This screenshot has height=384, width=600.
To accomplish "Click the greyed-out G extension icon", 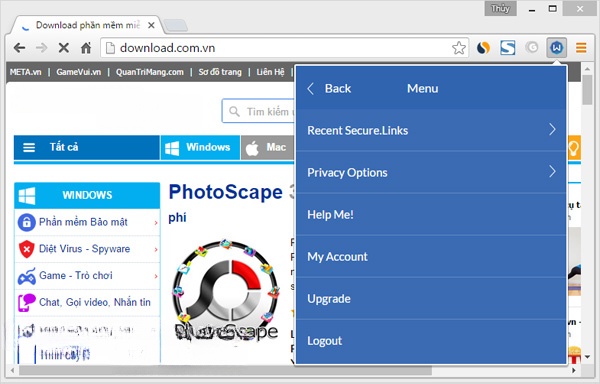I will 532,47.
